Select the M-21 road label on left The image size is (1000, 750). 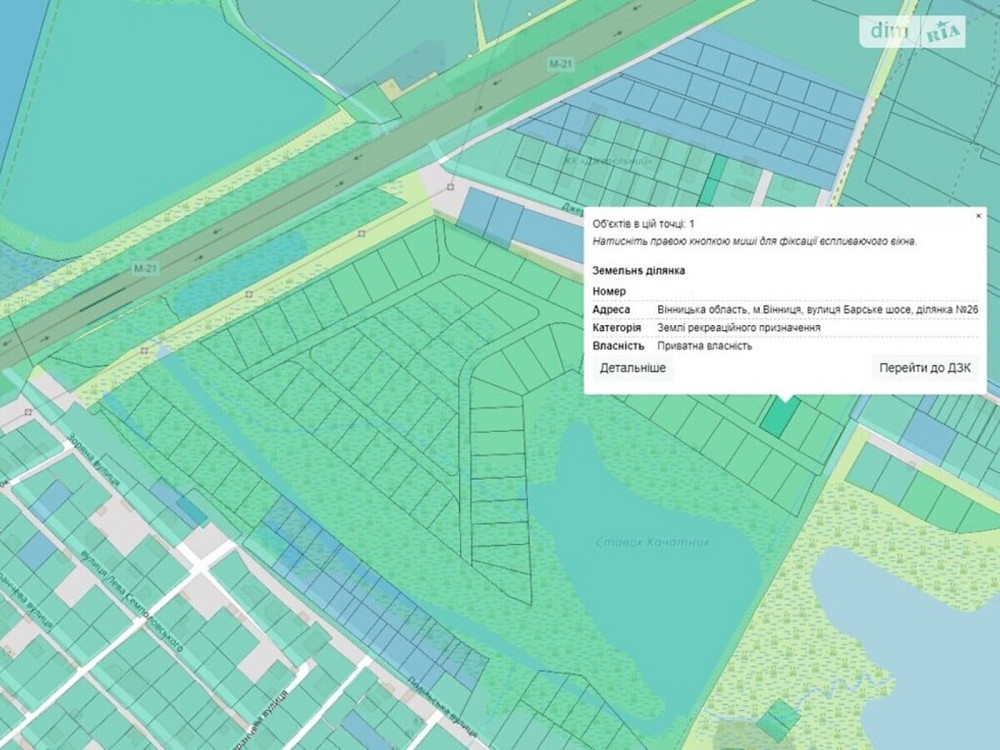tap(147, 269)
